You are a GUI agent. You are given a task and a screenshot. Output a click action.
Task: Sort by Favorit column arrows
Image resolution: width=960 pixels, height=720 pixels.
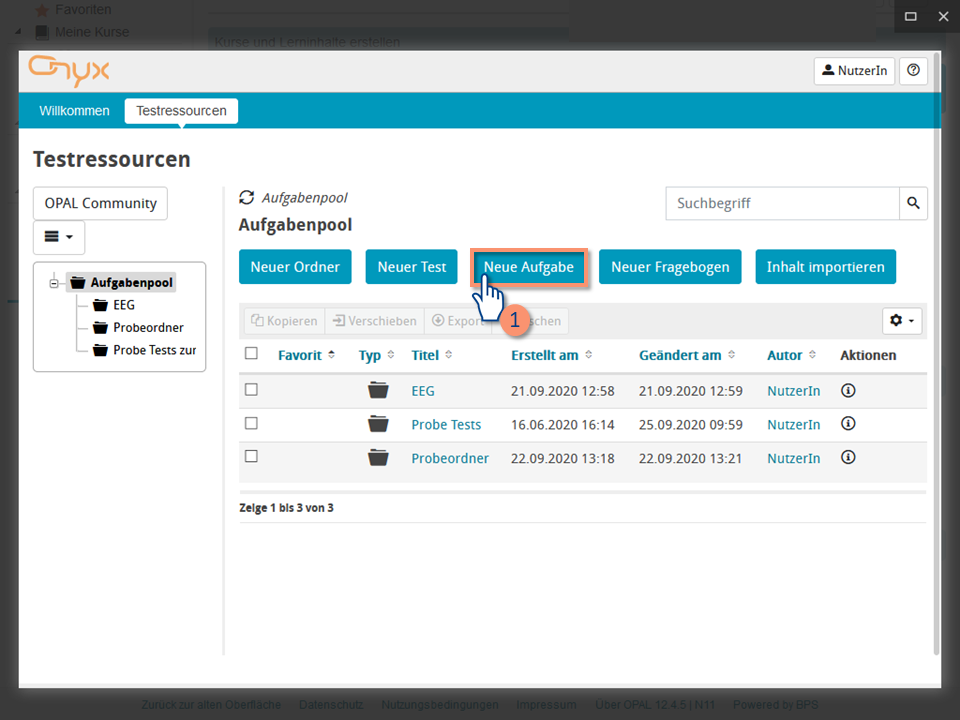point(331,354)
